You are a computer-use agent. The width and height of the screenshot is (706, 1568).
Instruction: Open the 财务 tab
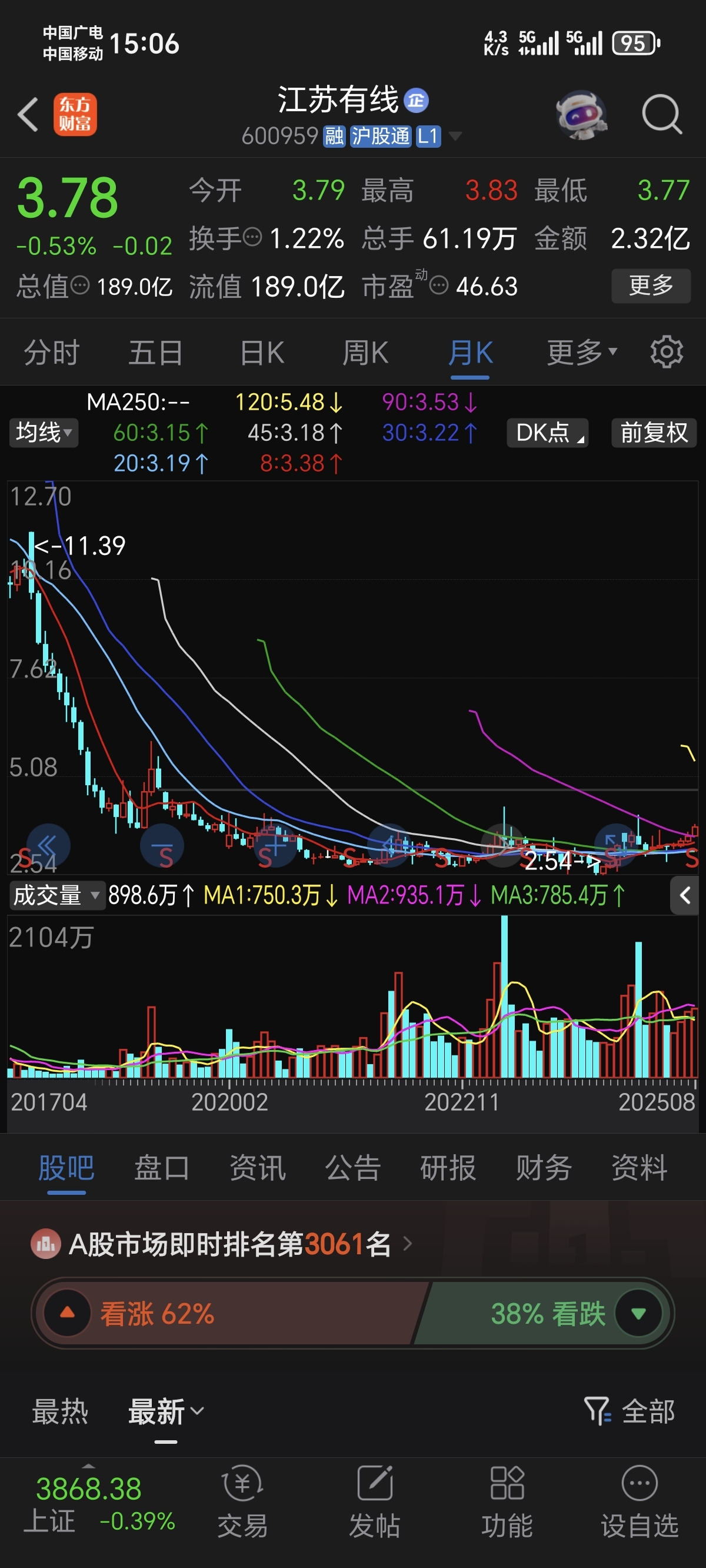click(x=544, y=1168)
